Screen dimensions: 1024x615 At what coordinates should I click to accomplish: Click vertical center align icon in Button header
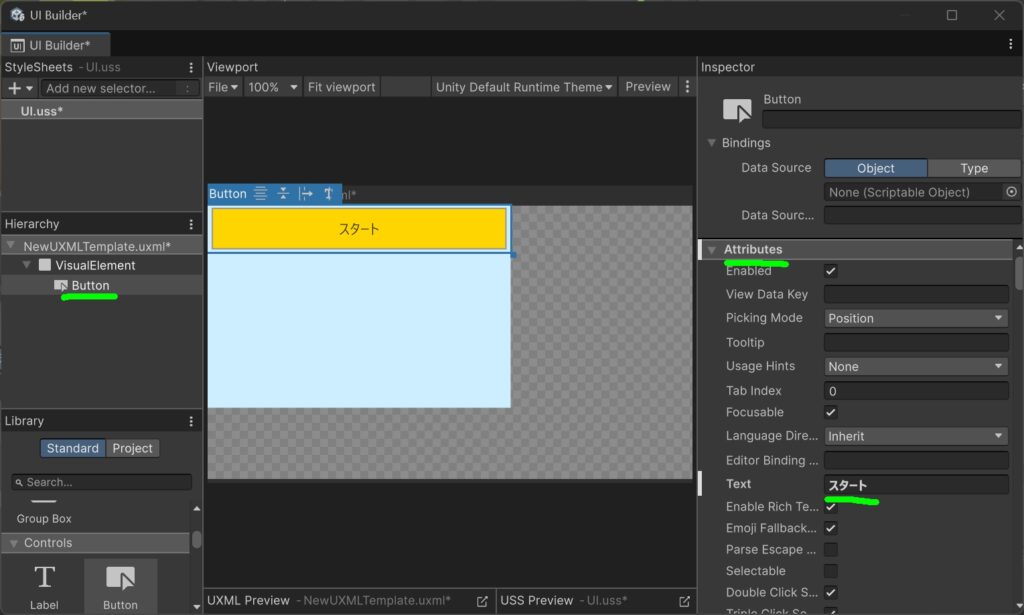[283, 193]
